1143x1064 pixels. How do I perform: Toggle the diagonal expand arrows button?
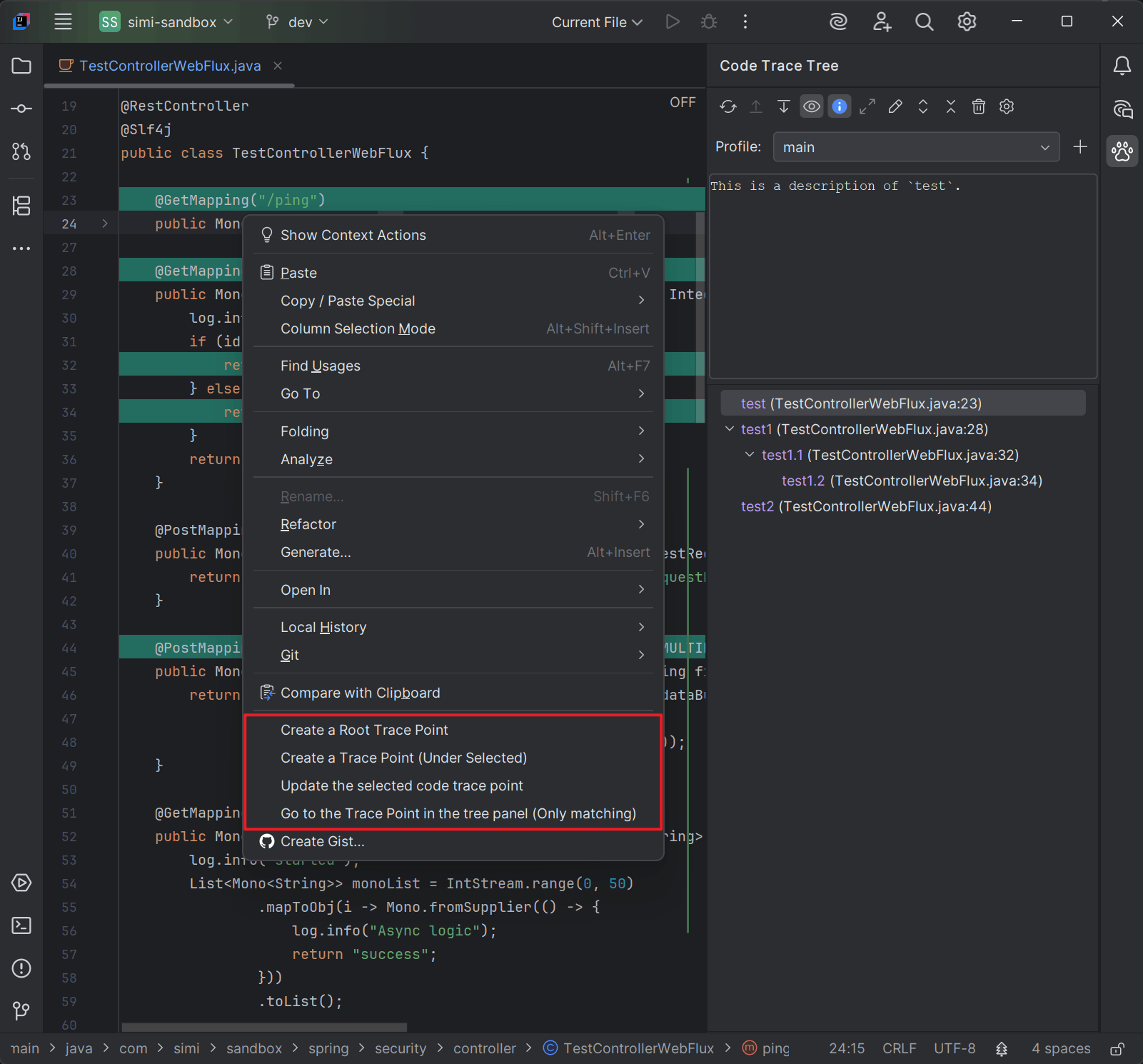pos(867,106)
